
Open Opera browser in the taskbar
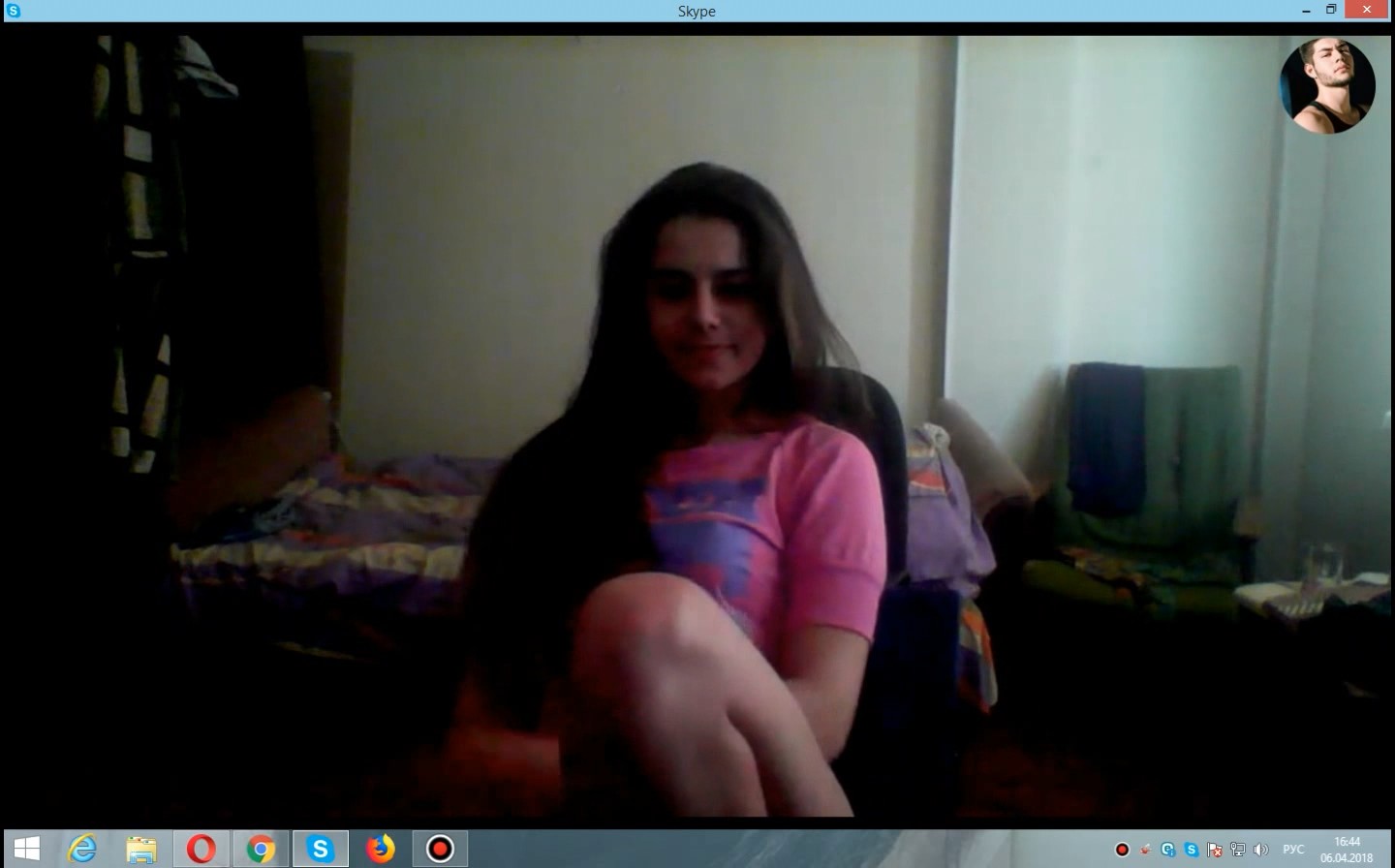[201, 850]
